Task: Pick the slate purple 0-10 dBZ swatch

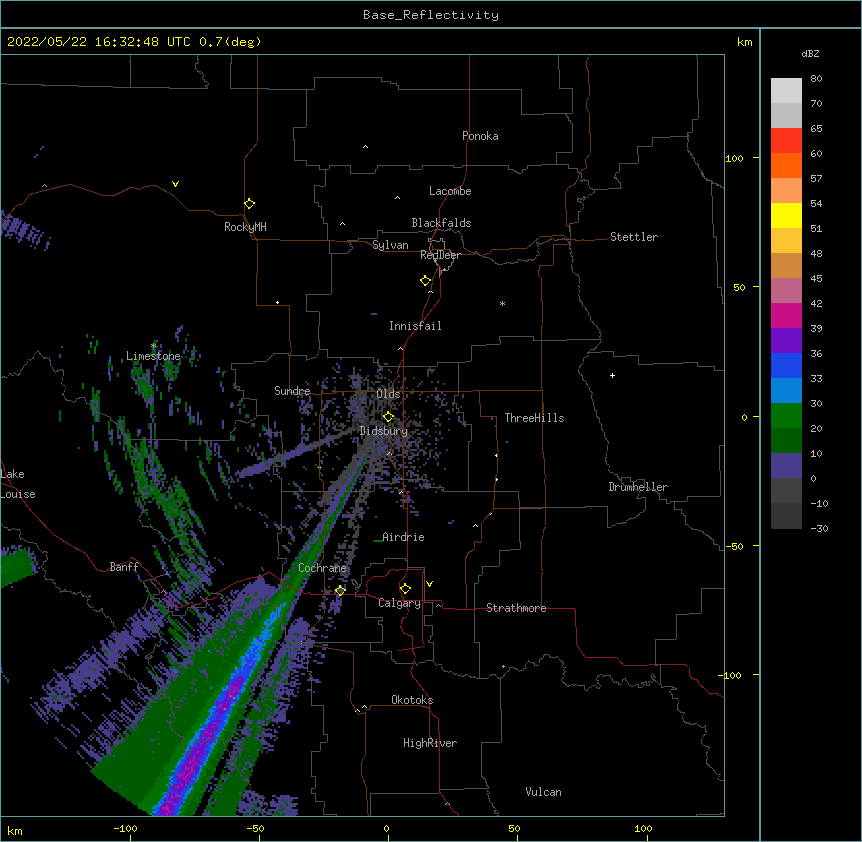Action: pos(786,466)
